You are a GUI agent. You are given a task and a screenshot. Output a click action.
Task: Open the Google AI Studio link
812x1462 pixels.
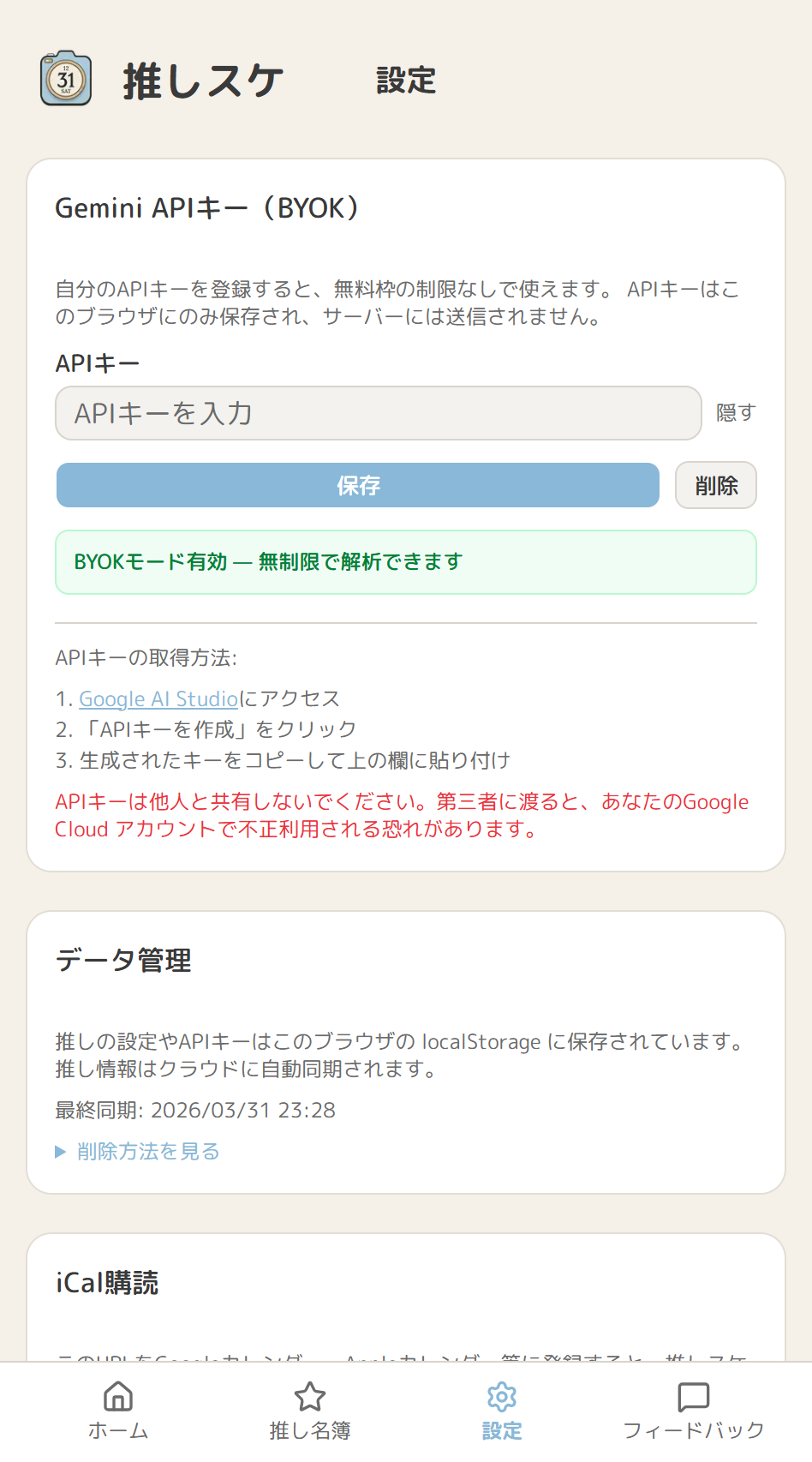click(158, 698)
